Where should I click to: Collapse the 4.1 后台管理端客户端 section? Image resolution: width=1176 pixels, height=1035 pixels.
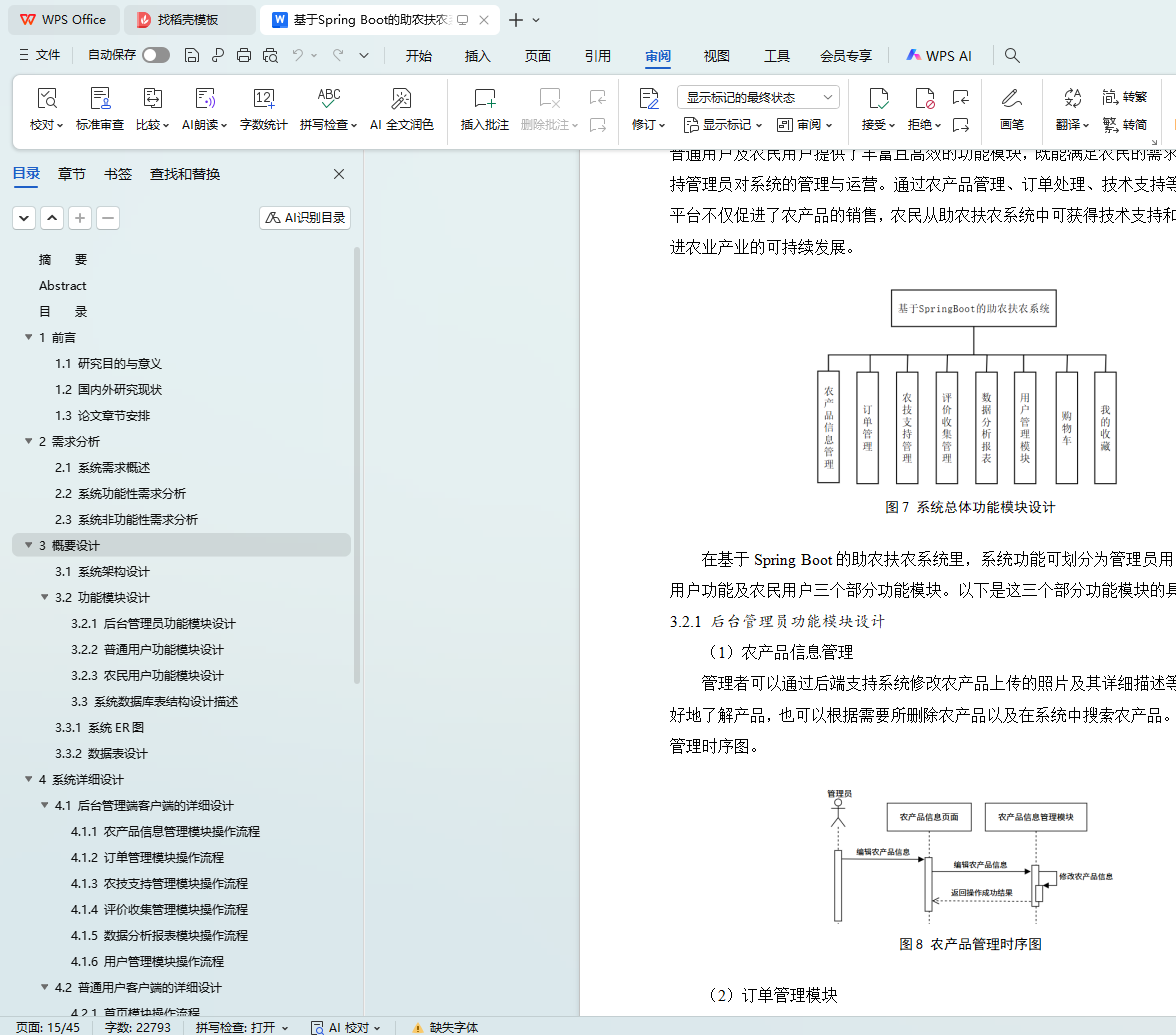[x=45, y=805]
